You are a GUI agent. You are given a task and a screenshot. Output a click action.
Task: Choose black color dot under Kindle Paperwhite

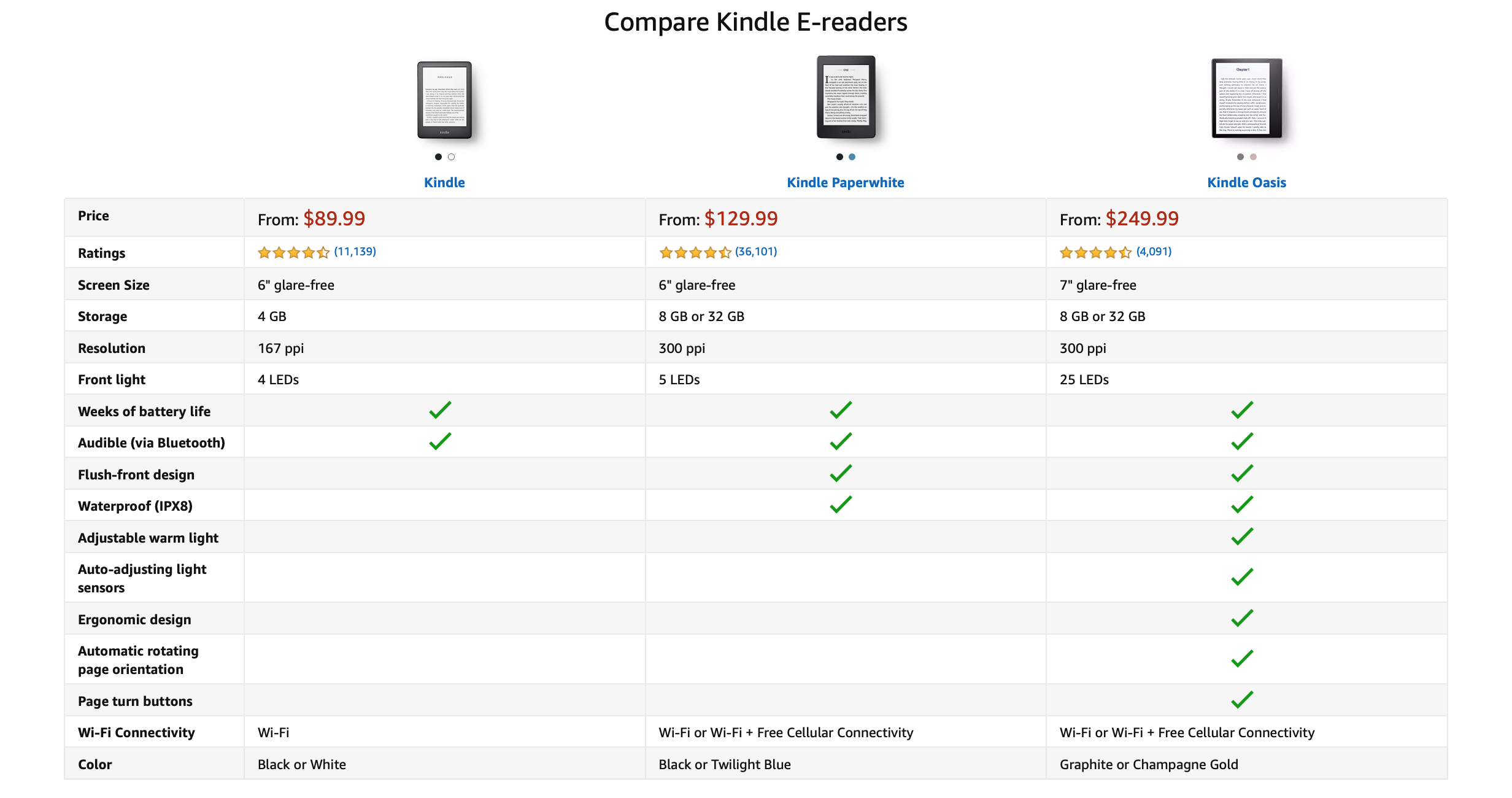point(839,157)
